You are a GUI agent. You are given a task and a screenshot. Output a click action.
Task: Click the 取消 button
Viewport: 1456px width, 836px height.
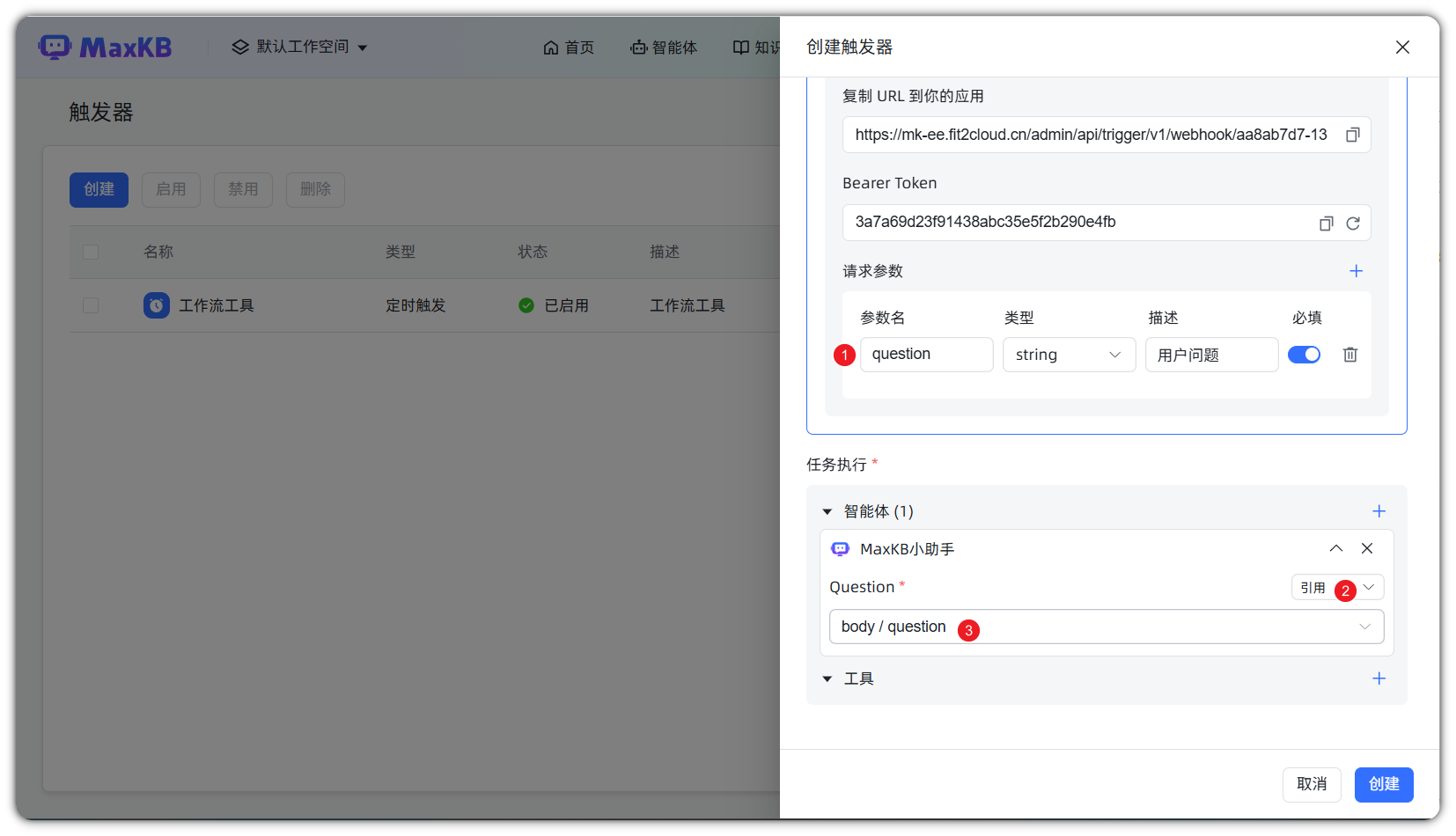point(1312,784)
